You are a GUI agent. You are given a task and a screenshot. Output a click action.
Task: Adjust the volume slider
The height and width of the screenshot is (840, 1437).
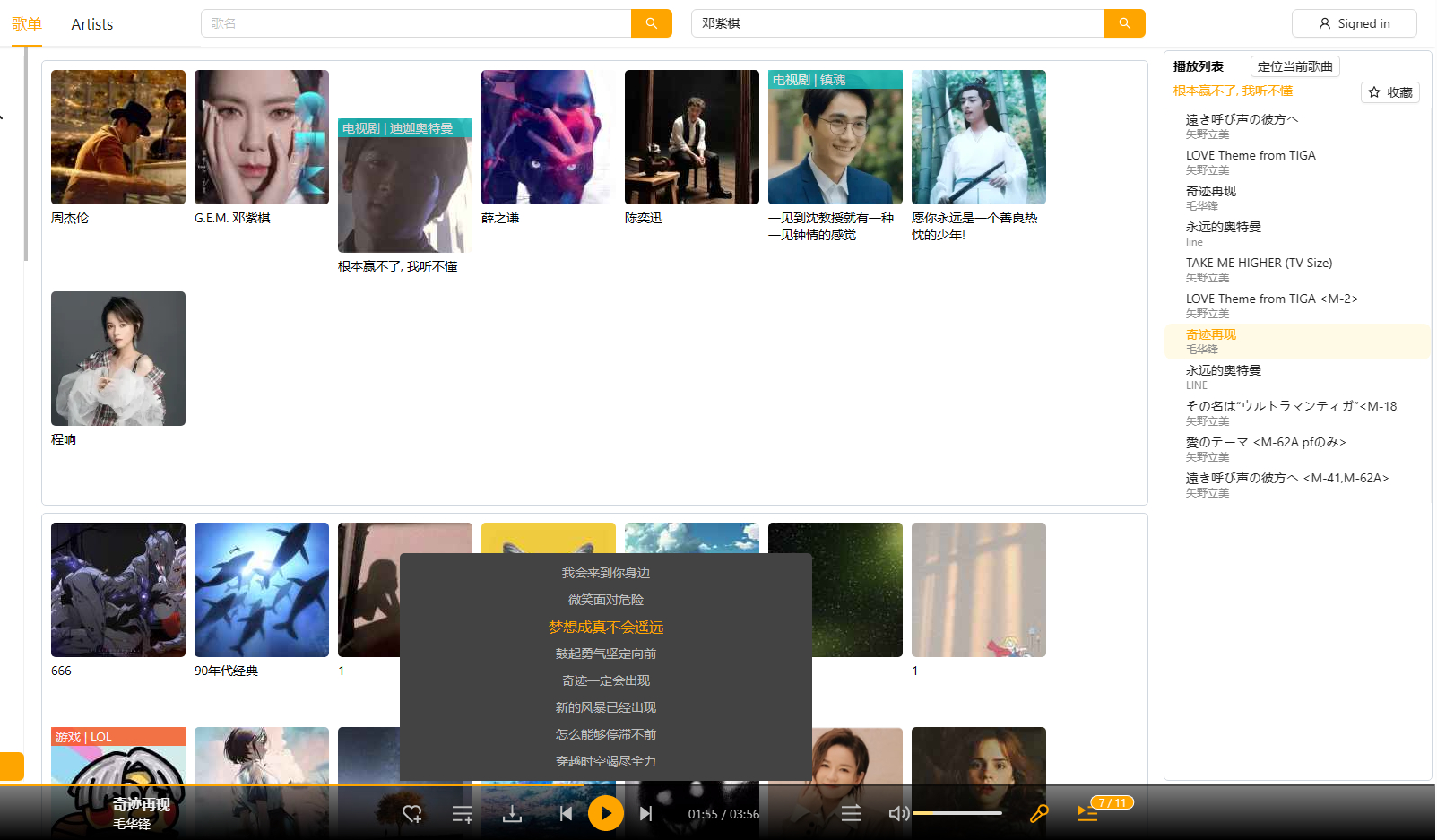[957, 813]
